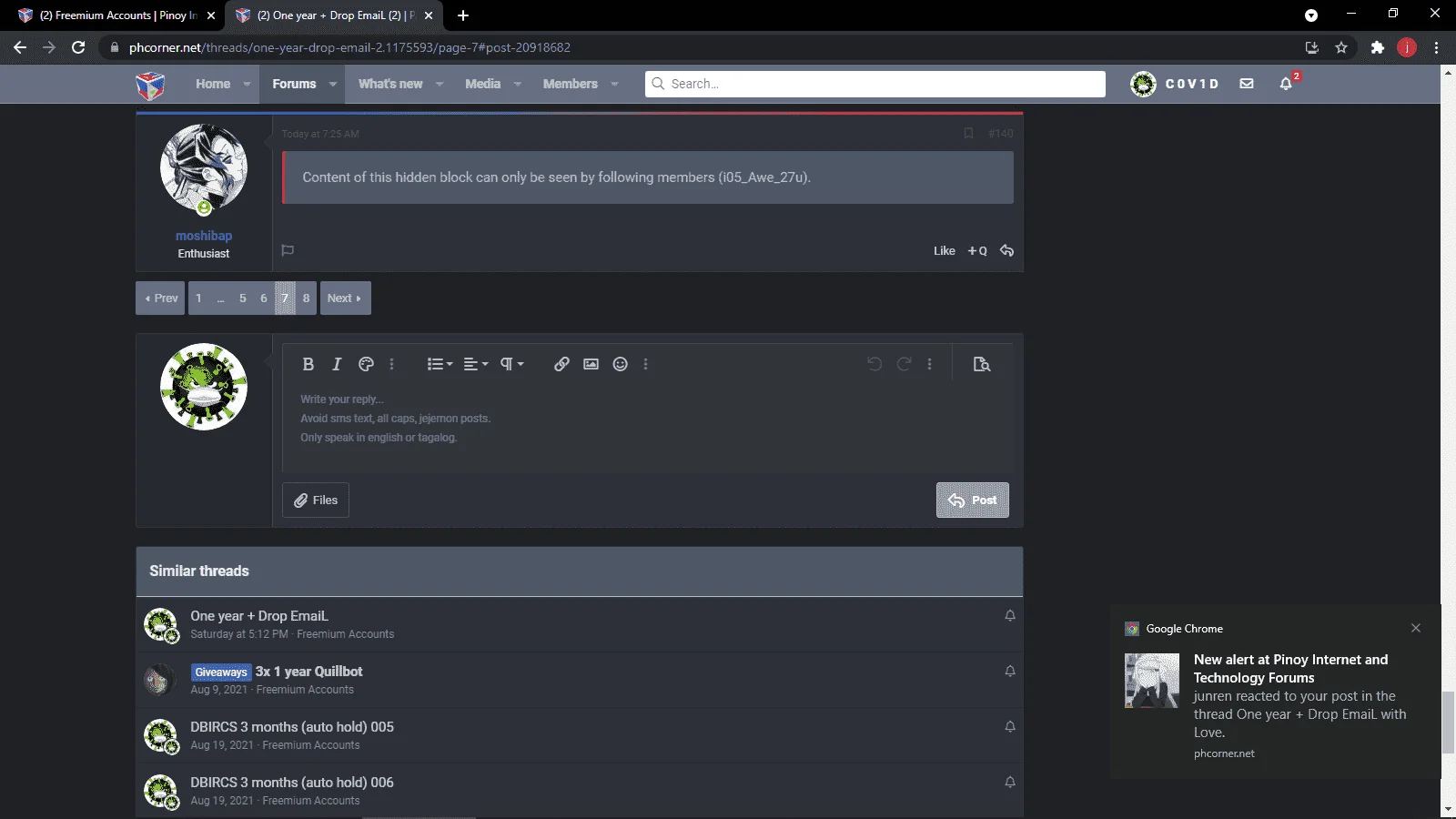Like moshibap's post
The height and width of the screenshot is (819, 1456).
tap(945, 250)
